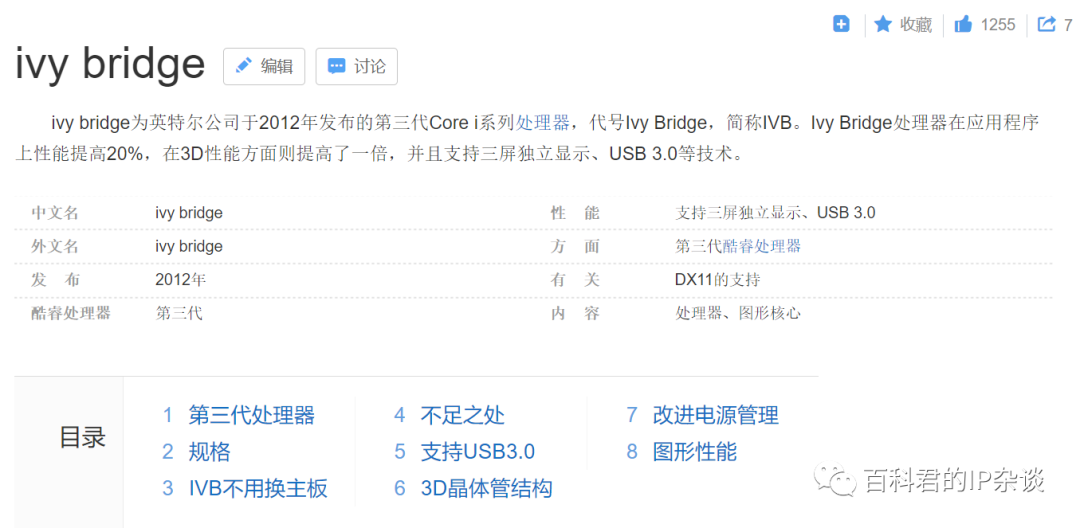The image size is (1080, 528).
Task: Click the ivy bridge page title
Action: tap(110, 64)
